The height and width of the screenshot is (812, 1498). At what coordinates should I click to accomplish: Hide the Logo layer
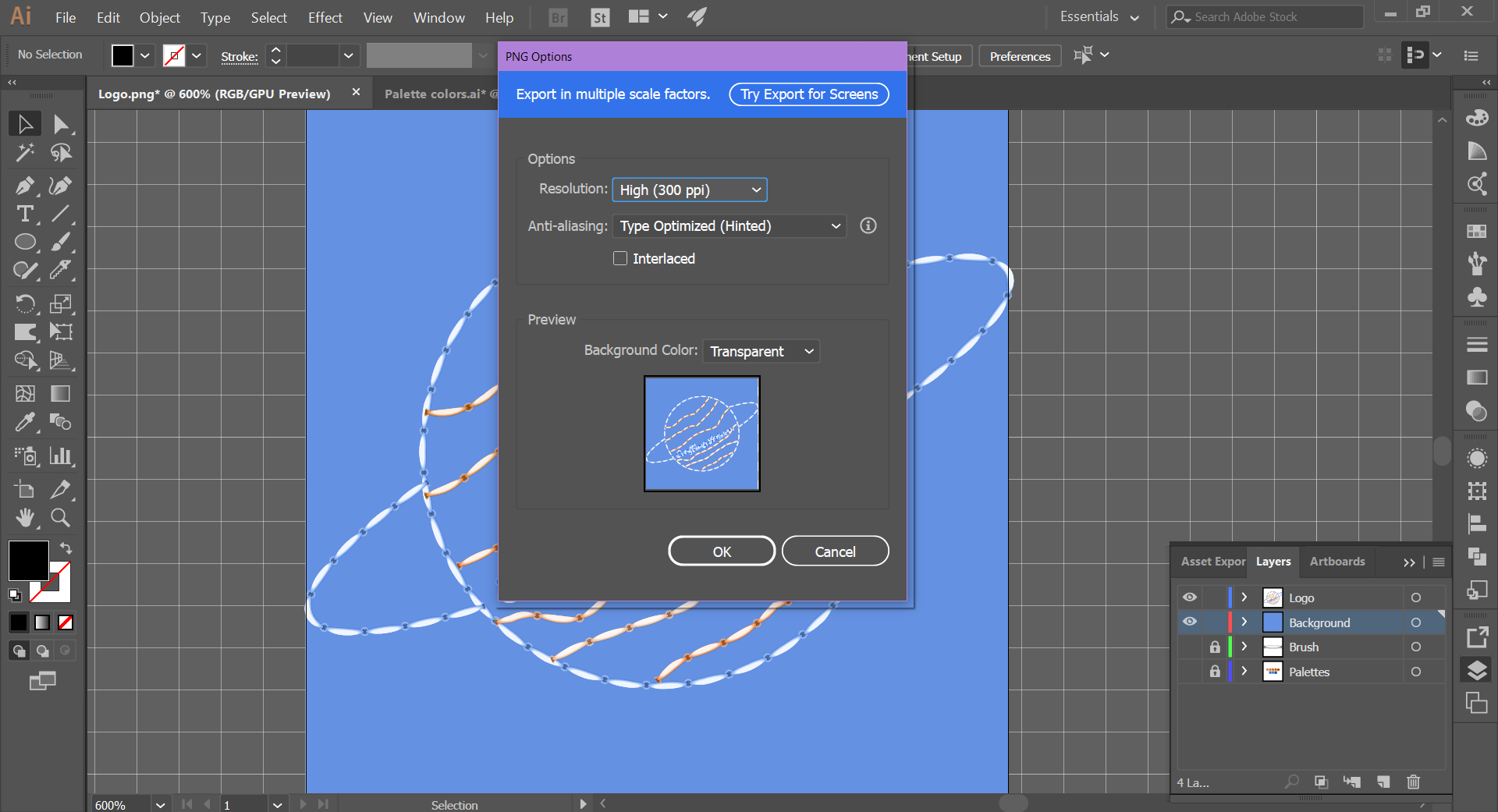click(1189, 597)
